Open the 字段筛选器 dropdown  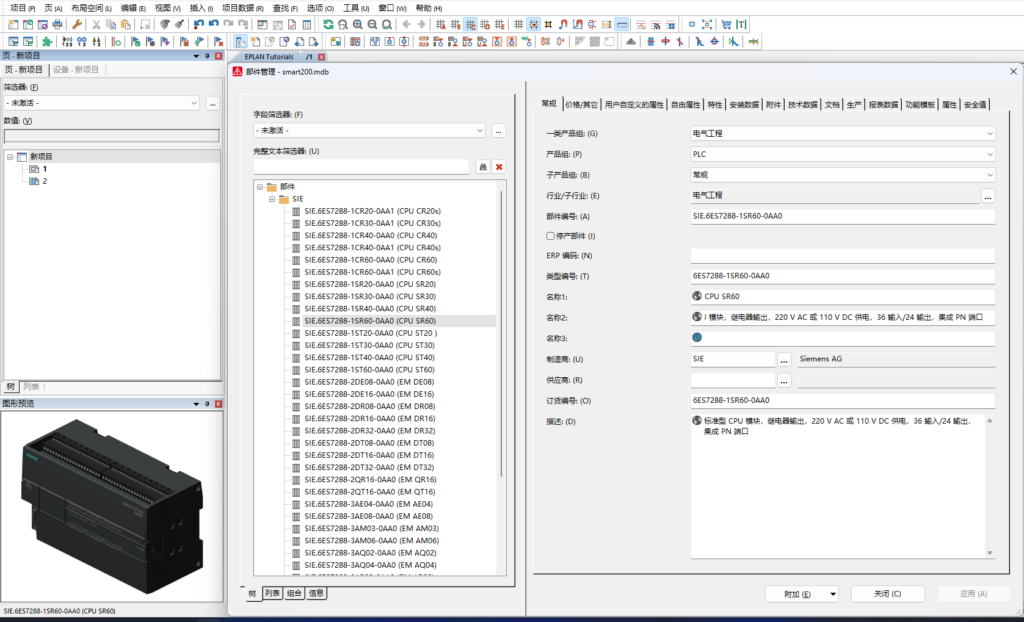click(x=479, y=131)
